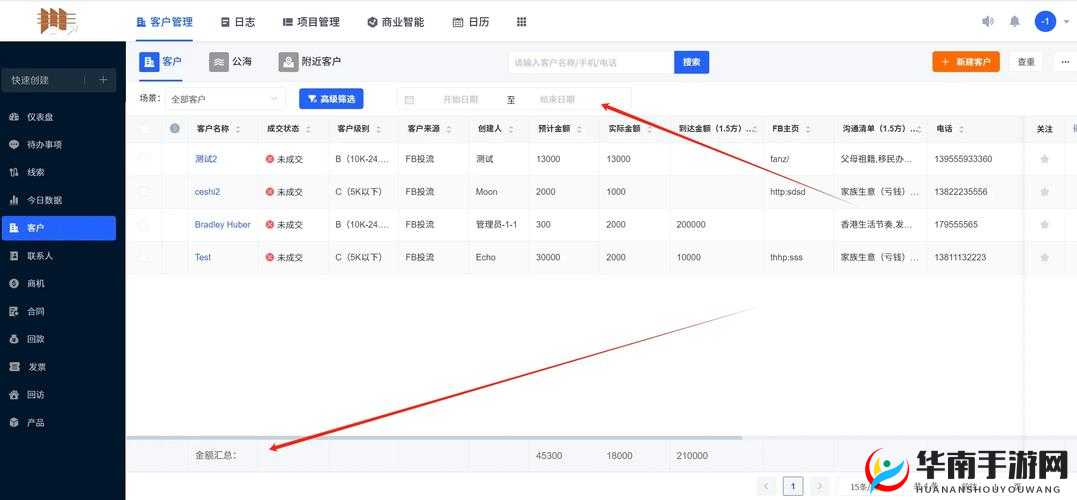The height and width of the screenshot is (500, 1077).
Task: Click the company logo at top left
Action: click(x=58, y=21)
